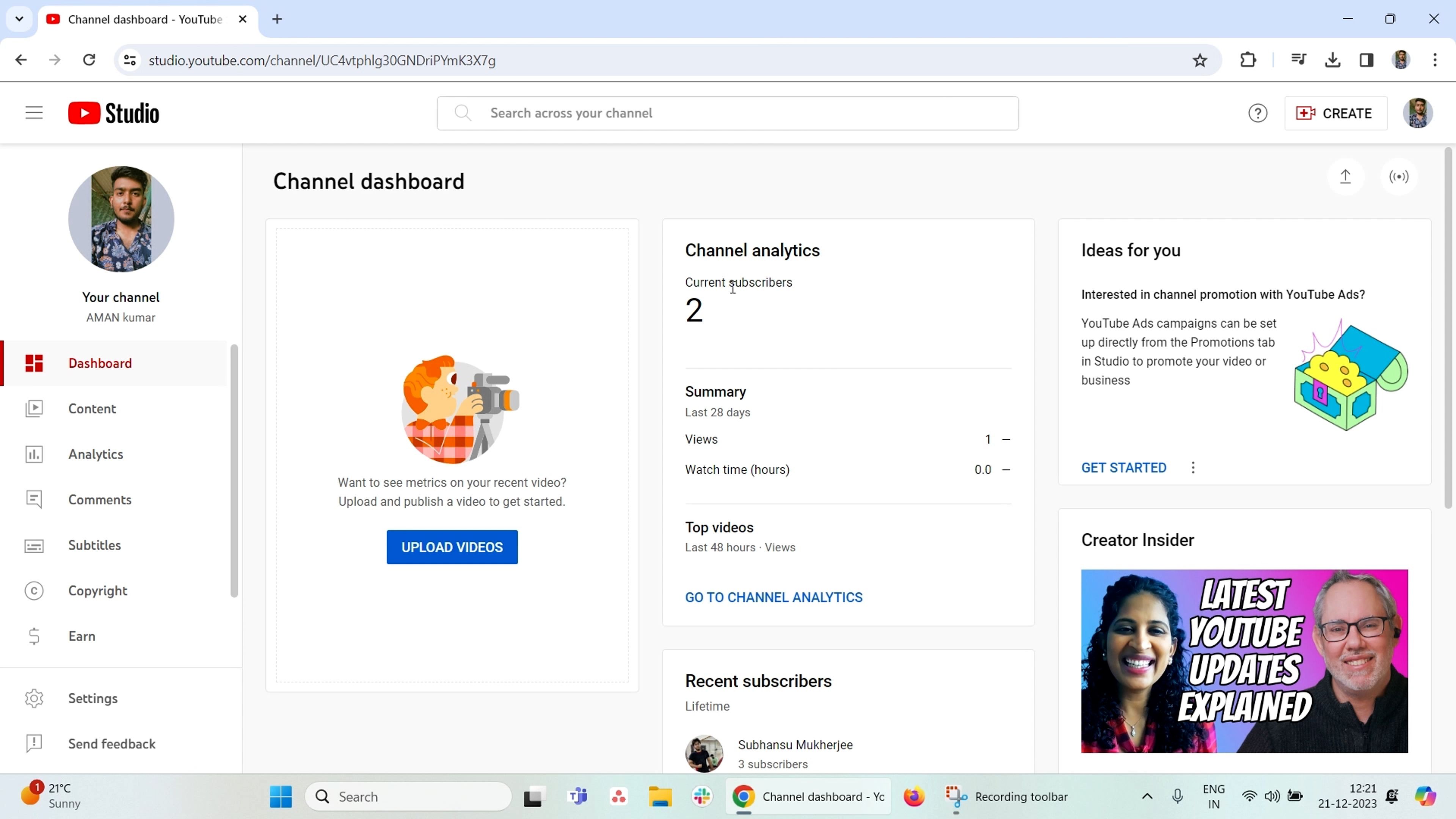Open Analytics from the sidebar
The image size is (1456, 819).
point(95,454)
